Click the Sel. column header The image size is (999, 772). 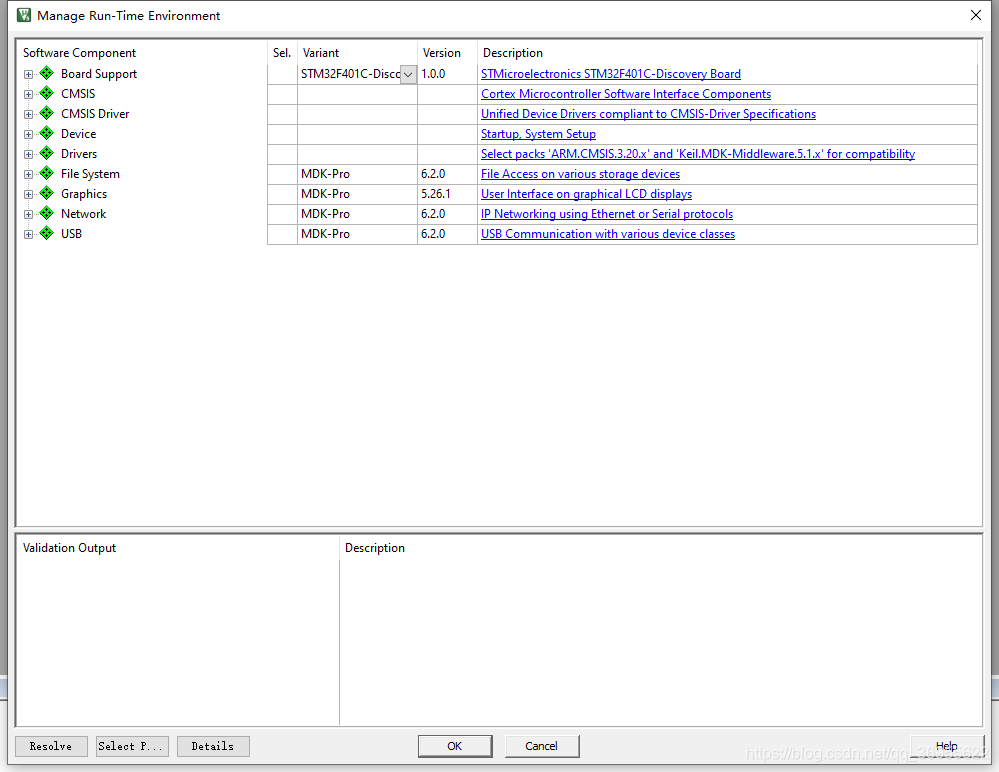282,53
